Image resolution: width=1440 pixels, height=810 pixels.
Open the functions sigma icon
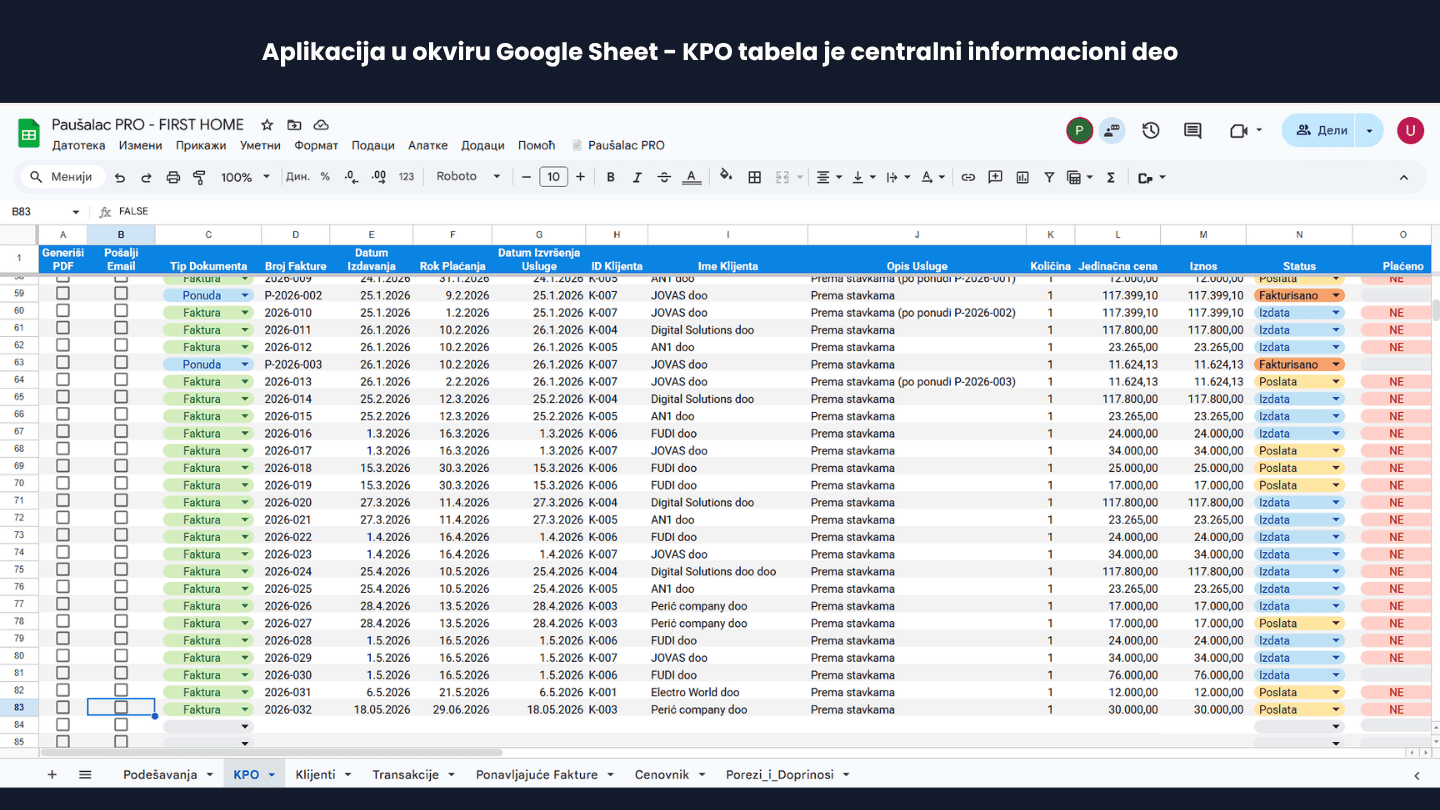click(1111, 177)
